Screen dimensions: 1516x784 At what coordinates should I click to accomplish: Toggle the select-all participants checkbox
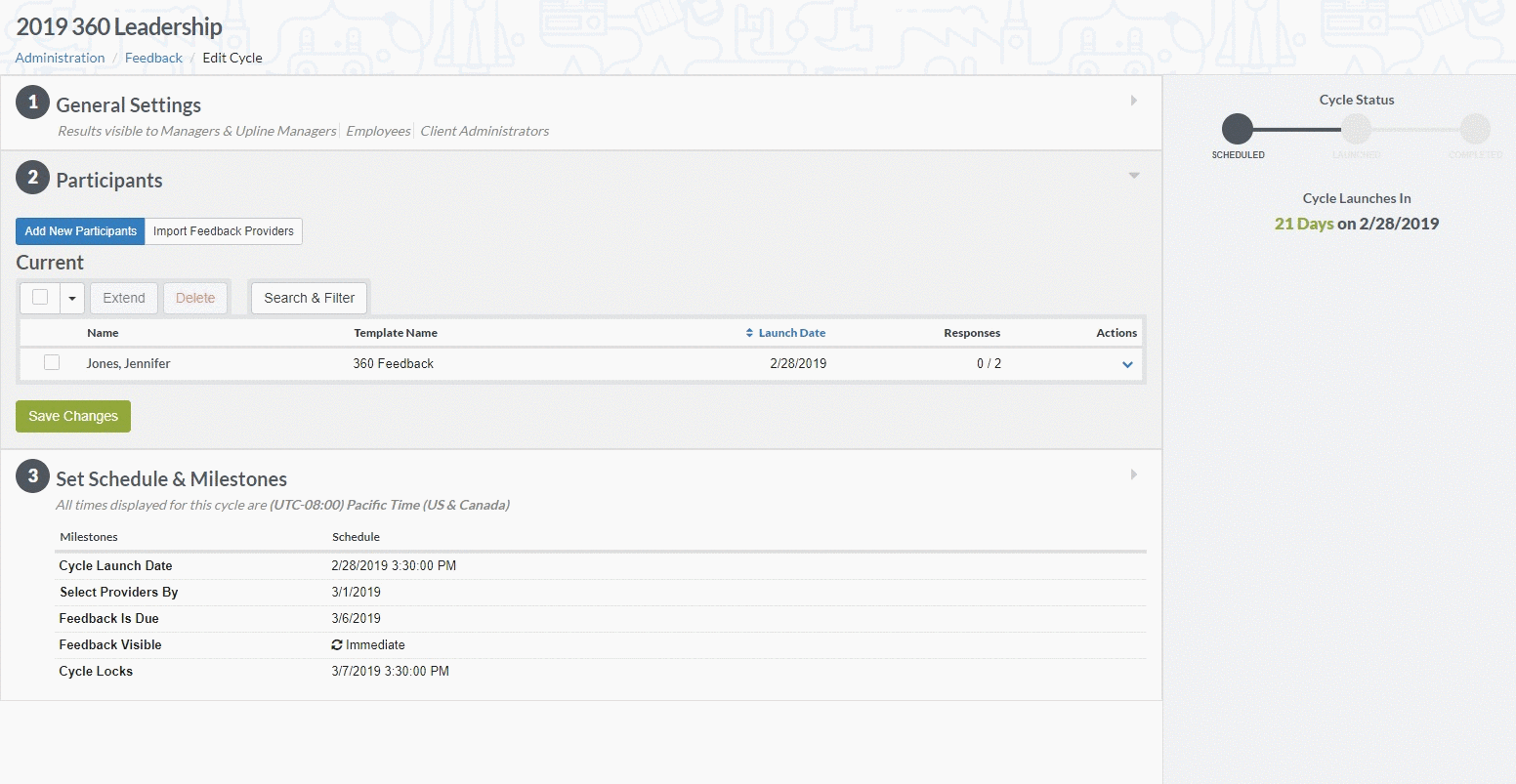pyautogui.click(x=40, y=297)
